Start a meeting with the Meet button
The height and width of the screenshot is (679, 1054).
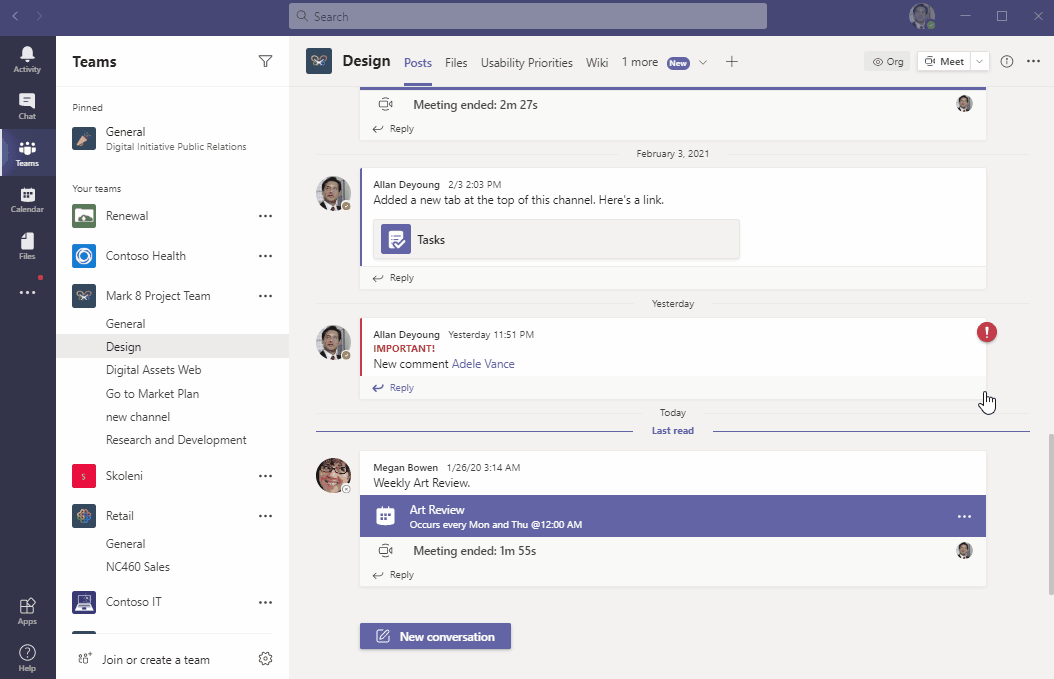[944, 61]
